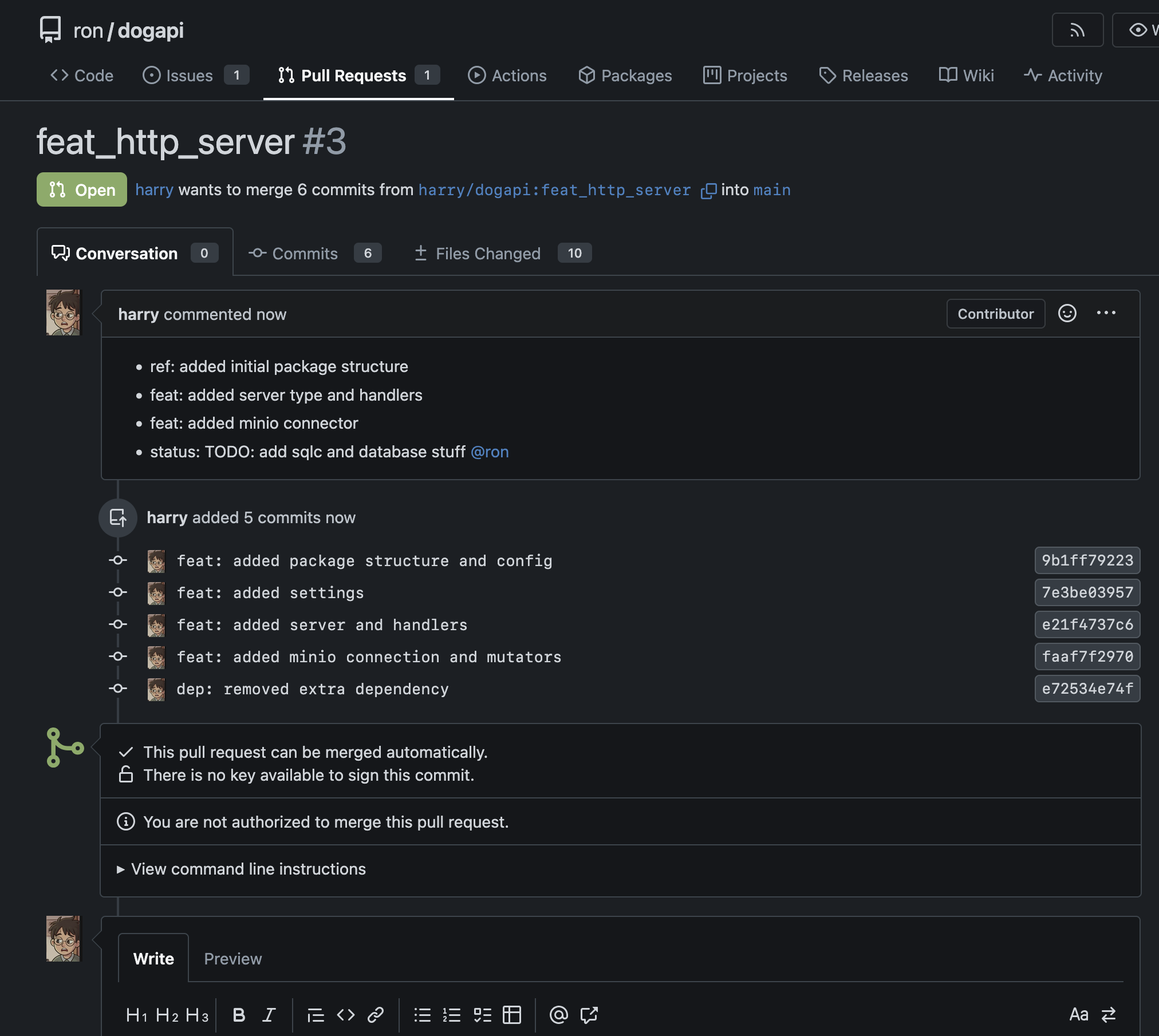Open the dogapi repository link in header

[151, 30]
